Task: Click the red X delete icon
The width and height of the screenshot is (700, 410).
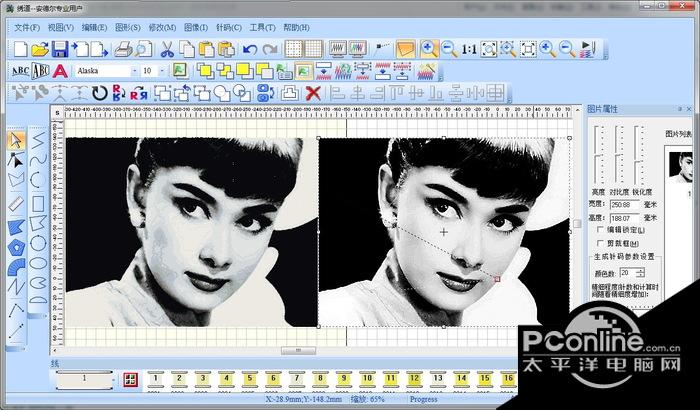Action: pyautogui.click(x=313, y=93)
